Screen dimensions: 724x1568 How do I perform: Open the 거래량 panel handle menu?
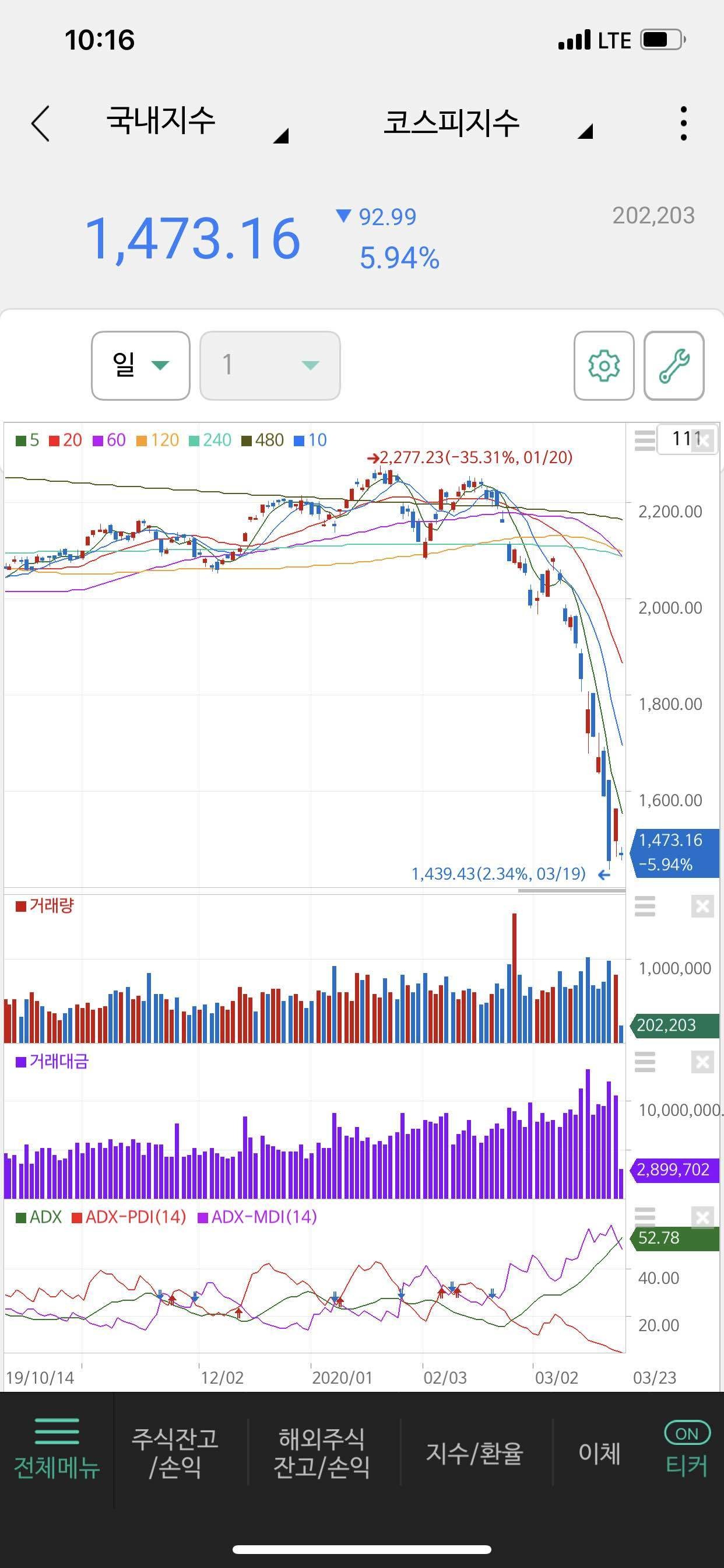point(644,907)
